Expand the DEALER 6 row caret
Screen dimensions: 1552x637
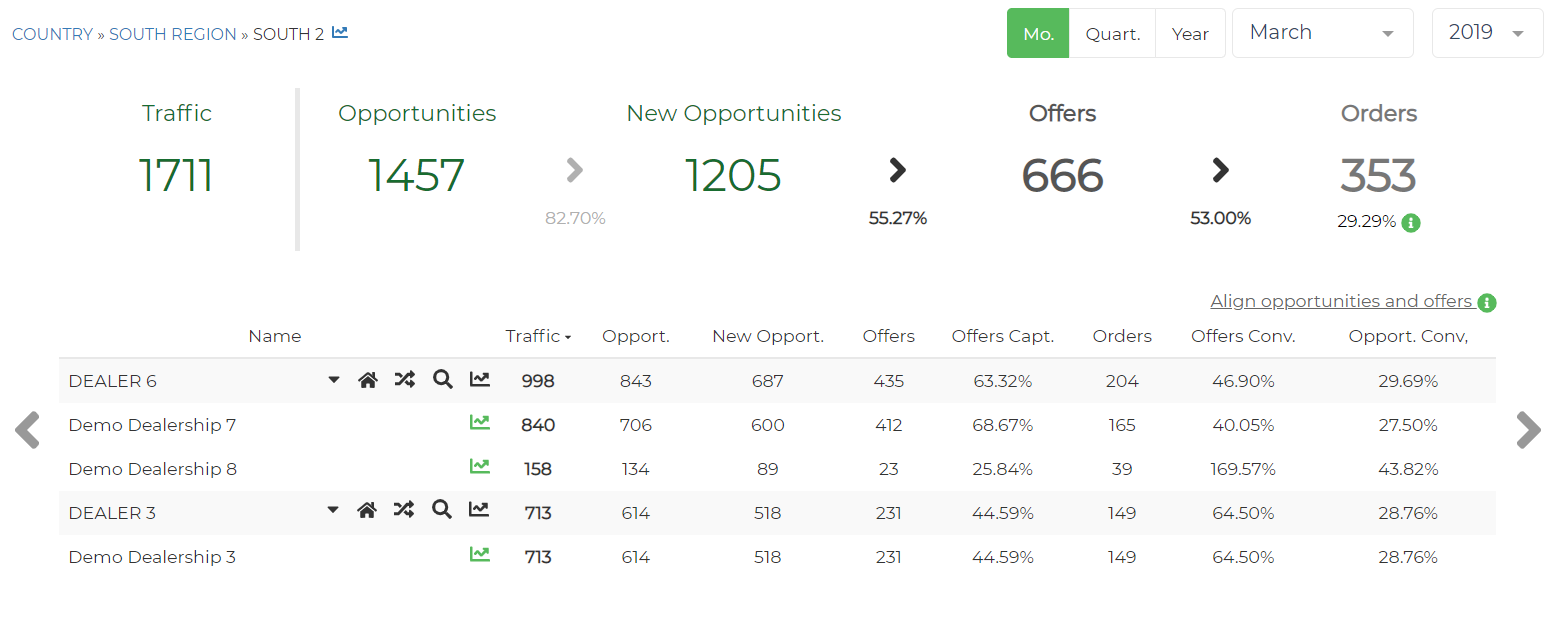[x=332, y=380]
